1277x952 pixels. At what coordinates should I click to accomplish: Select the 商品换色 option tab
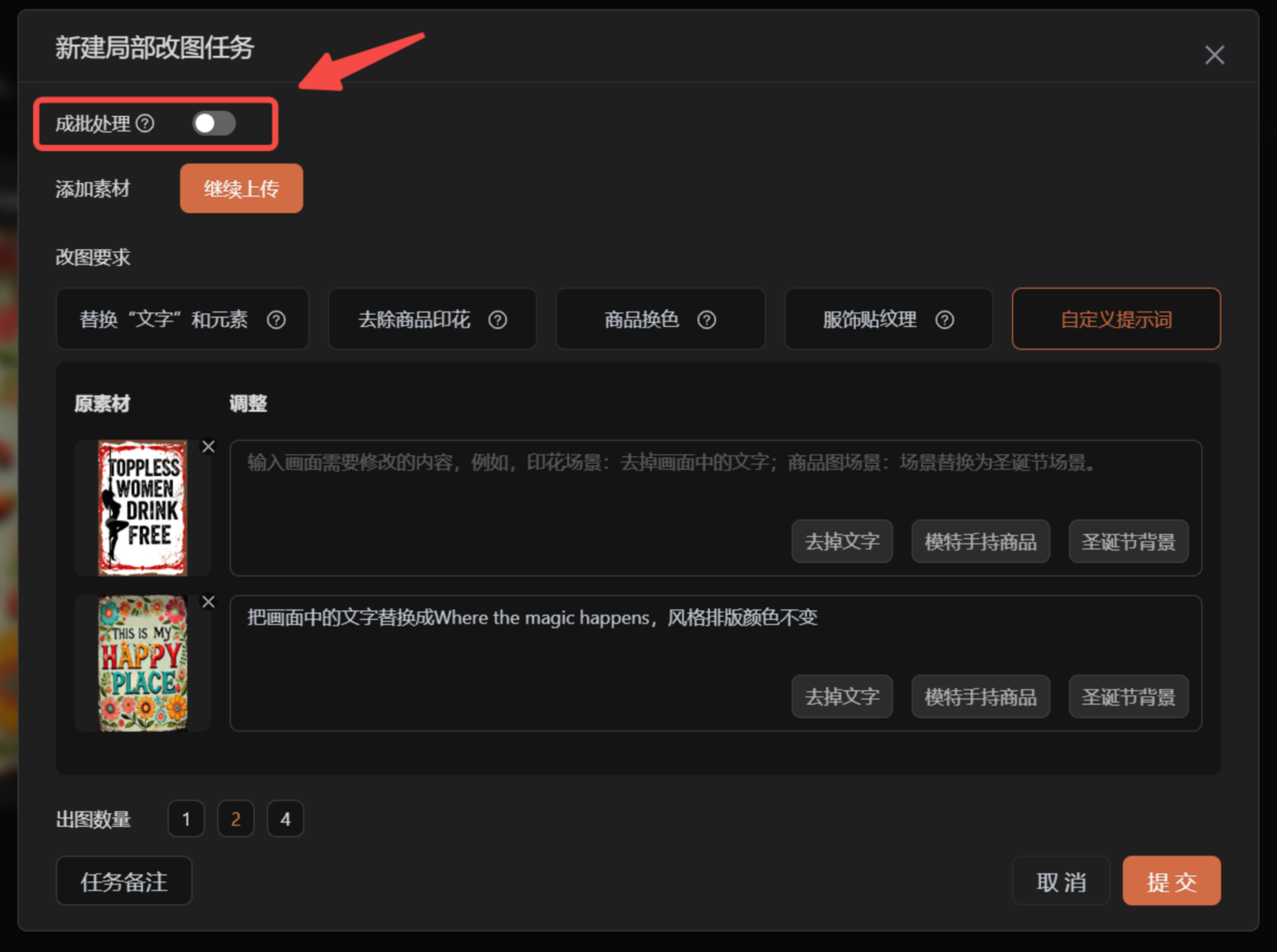coord(660,319)
